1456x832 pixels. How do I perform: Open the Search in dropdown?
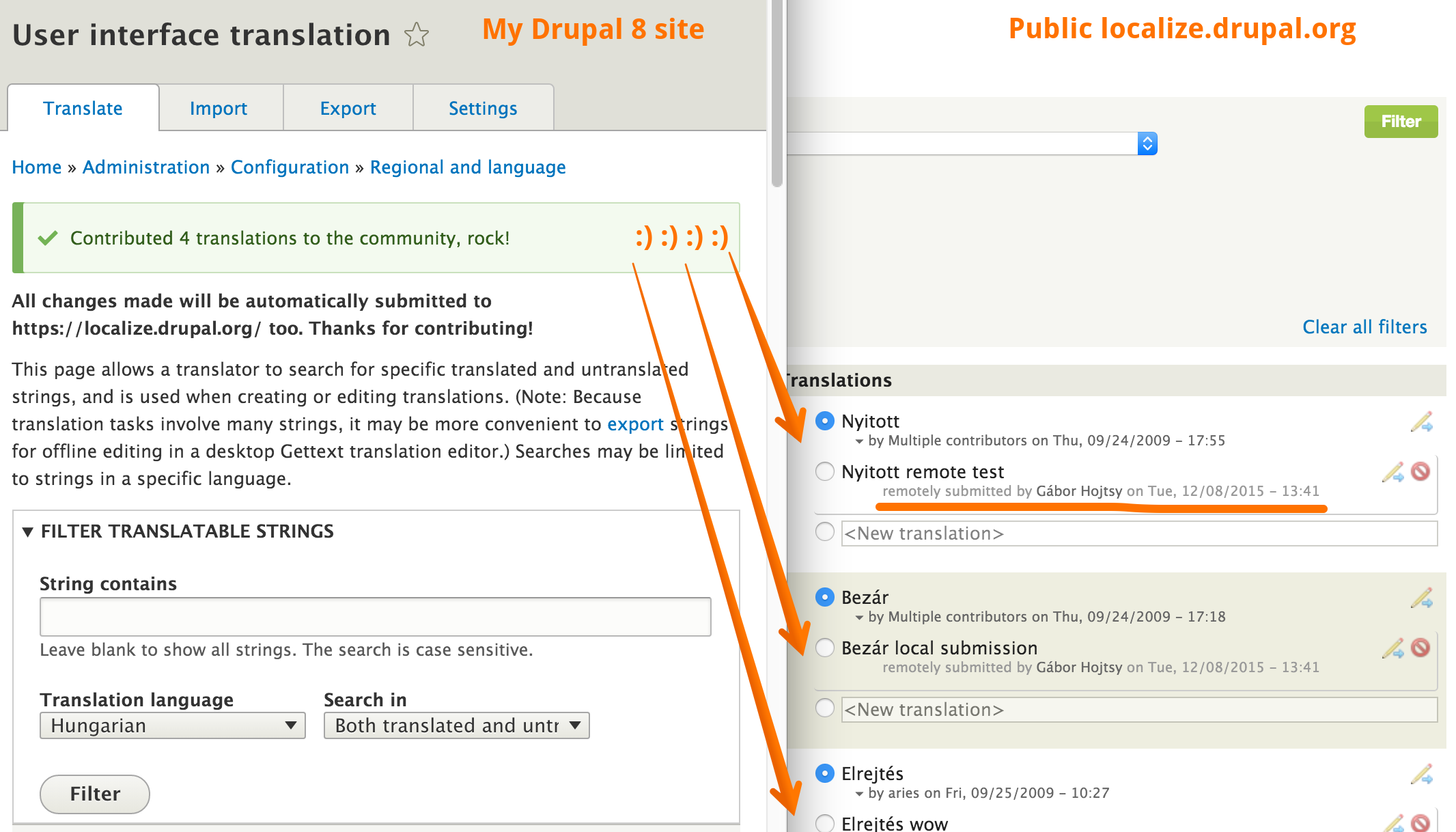tap(457, 725)
